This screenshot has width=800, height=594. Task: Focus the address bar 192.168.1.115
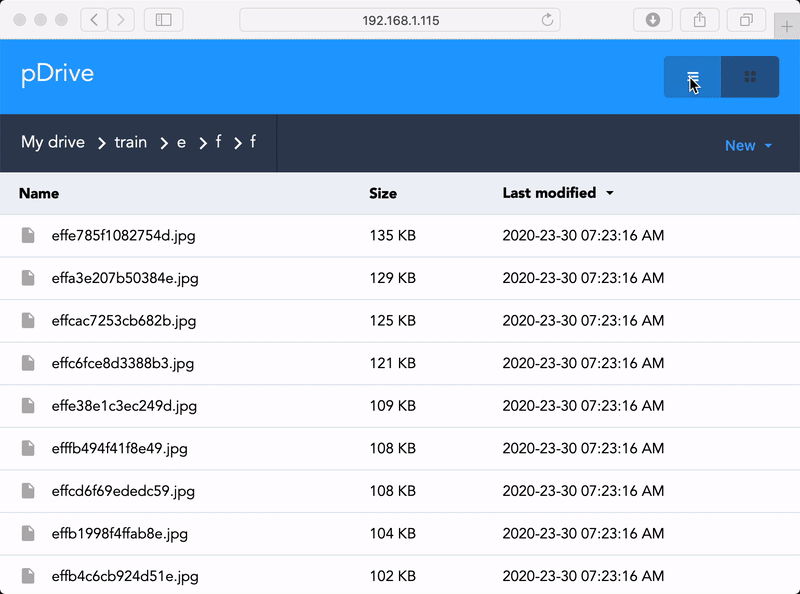click(x=400, y=19)
